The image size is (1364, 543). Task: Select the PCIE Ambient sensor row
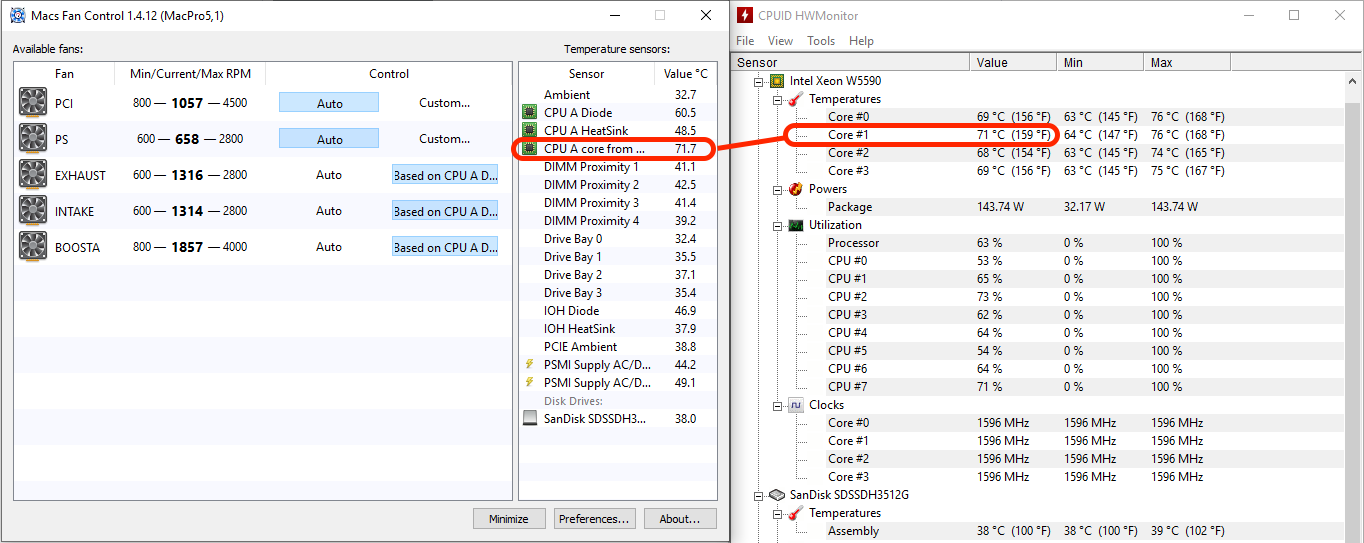click(617, 347)
